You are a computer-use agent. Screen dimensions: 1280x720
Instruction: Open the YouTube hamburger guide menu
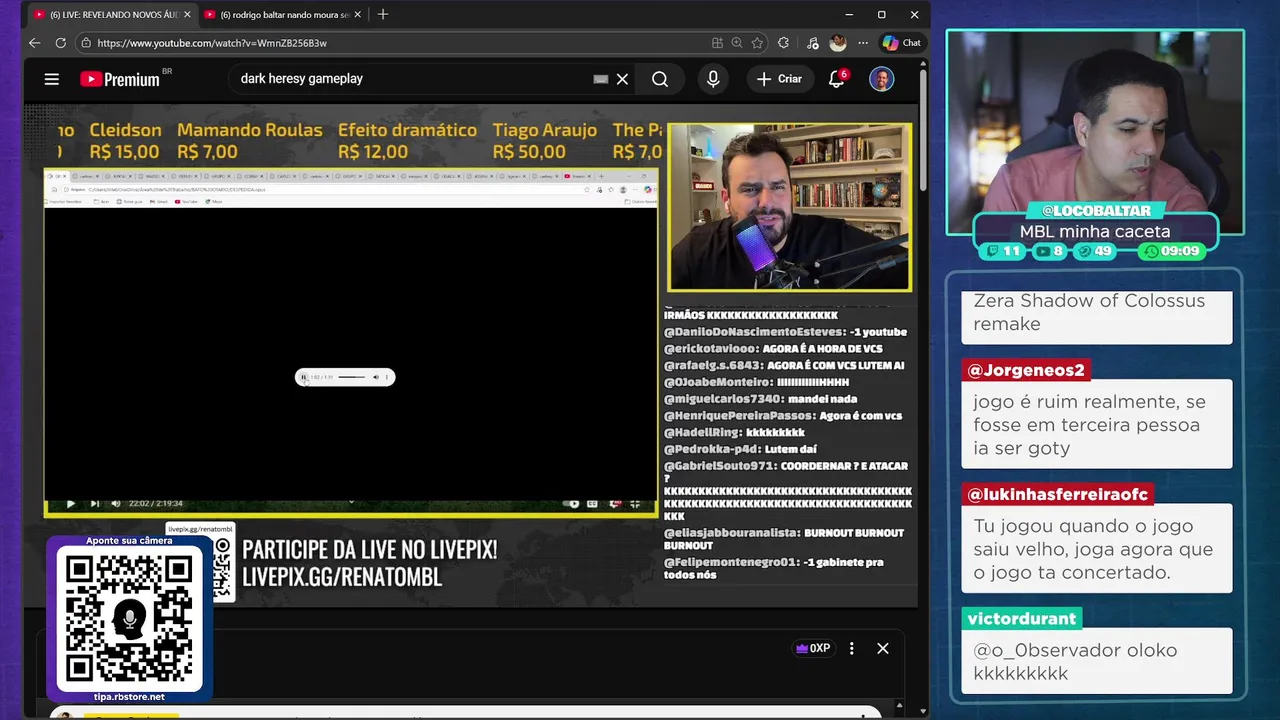coord(52,79)
